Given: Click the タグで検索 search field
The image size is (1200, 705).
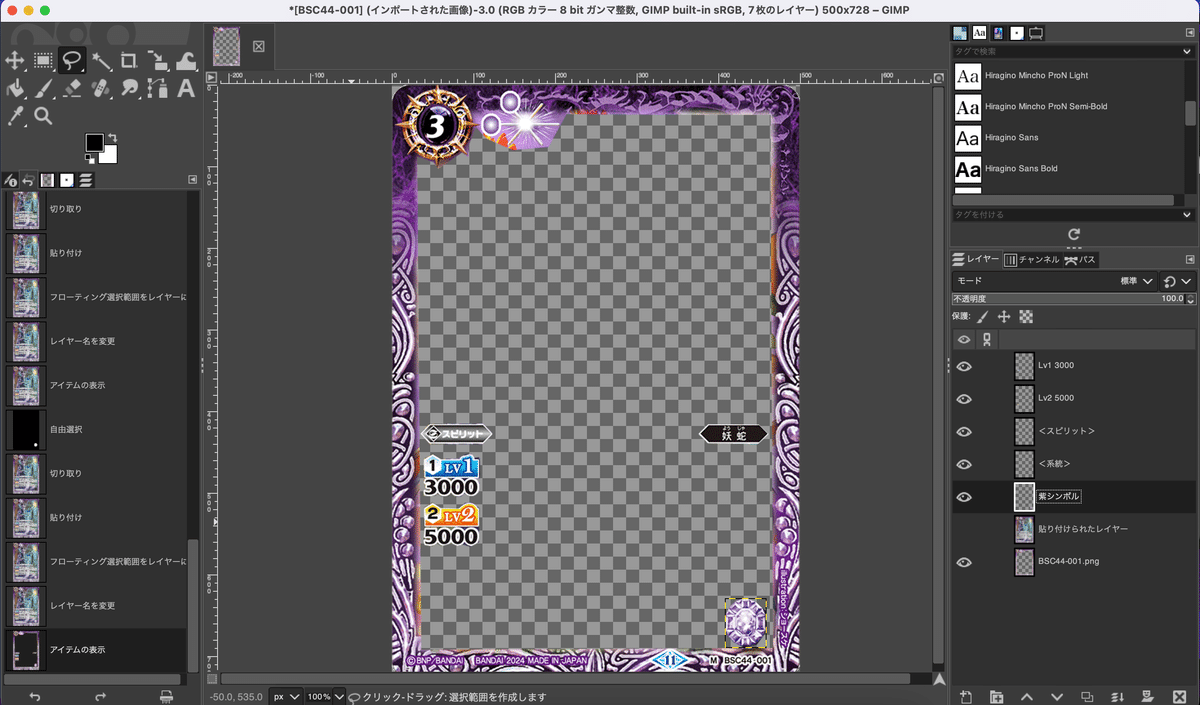Looking at the screenshot, I should click(1065, 51).
